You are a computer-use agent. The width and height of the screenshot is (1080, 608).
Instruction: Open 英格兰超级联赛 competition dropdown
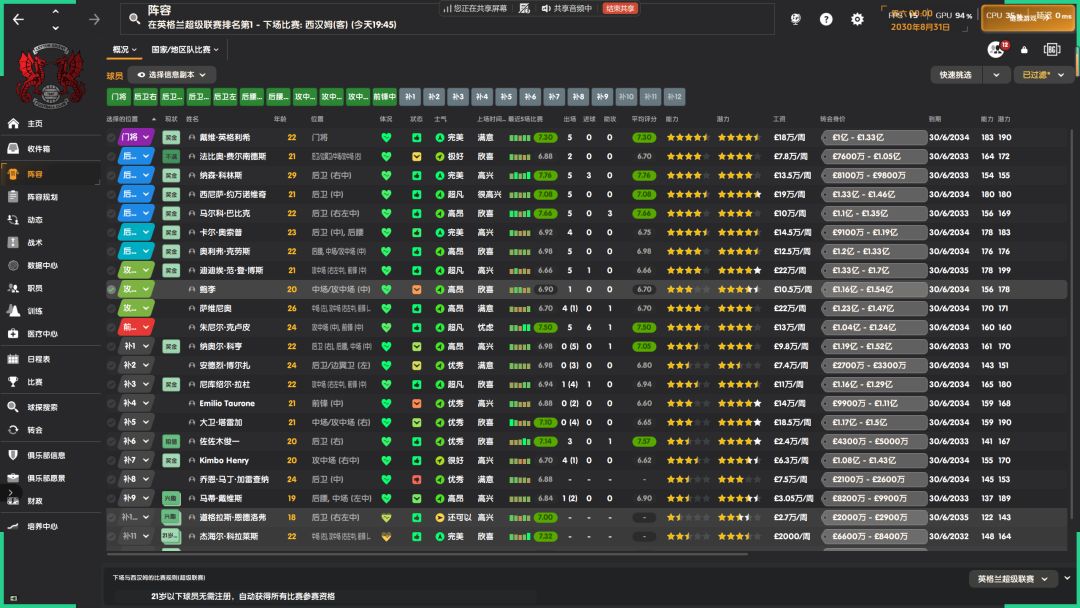(1012, 579)
